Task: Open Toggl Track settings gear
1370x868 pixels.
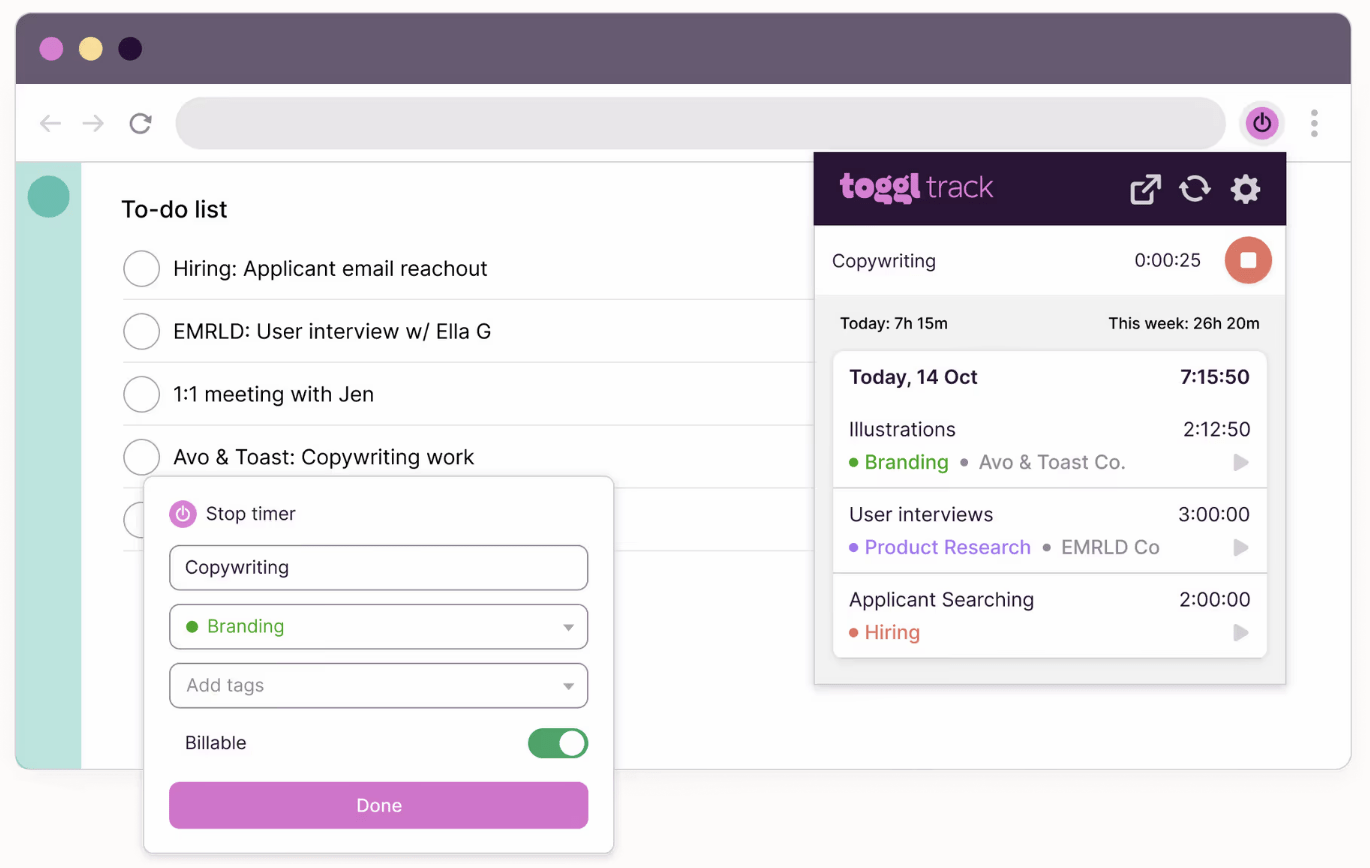Action: click(1245, 189)
